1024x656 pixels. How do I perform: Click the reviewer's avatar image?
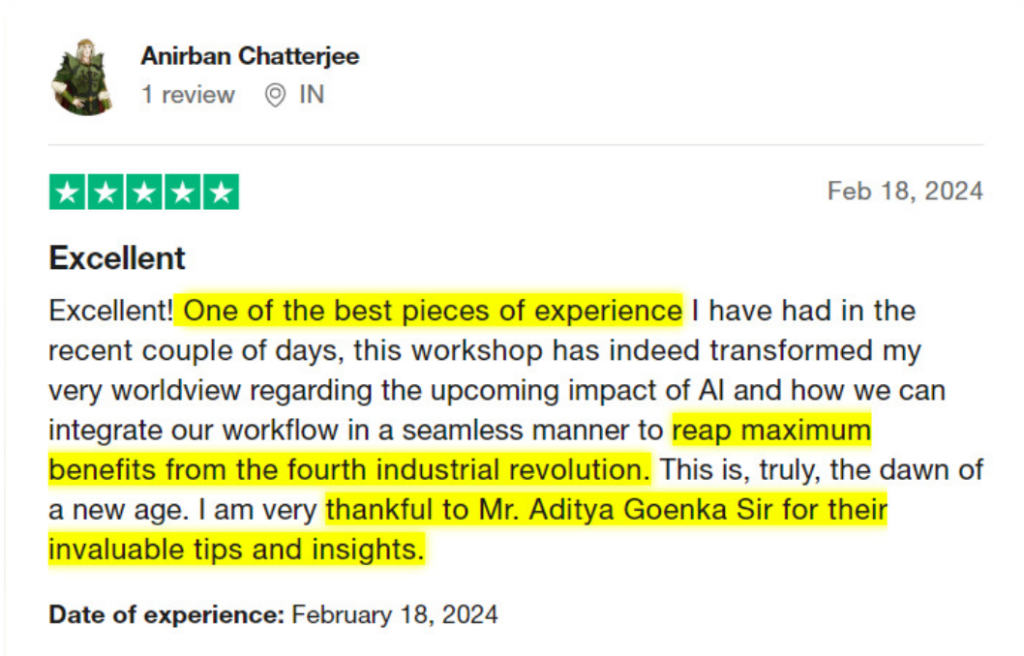(x=81, y=77)
